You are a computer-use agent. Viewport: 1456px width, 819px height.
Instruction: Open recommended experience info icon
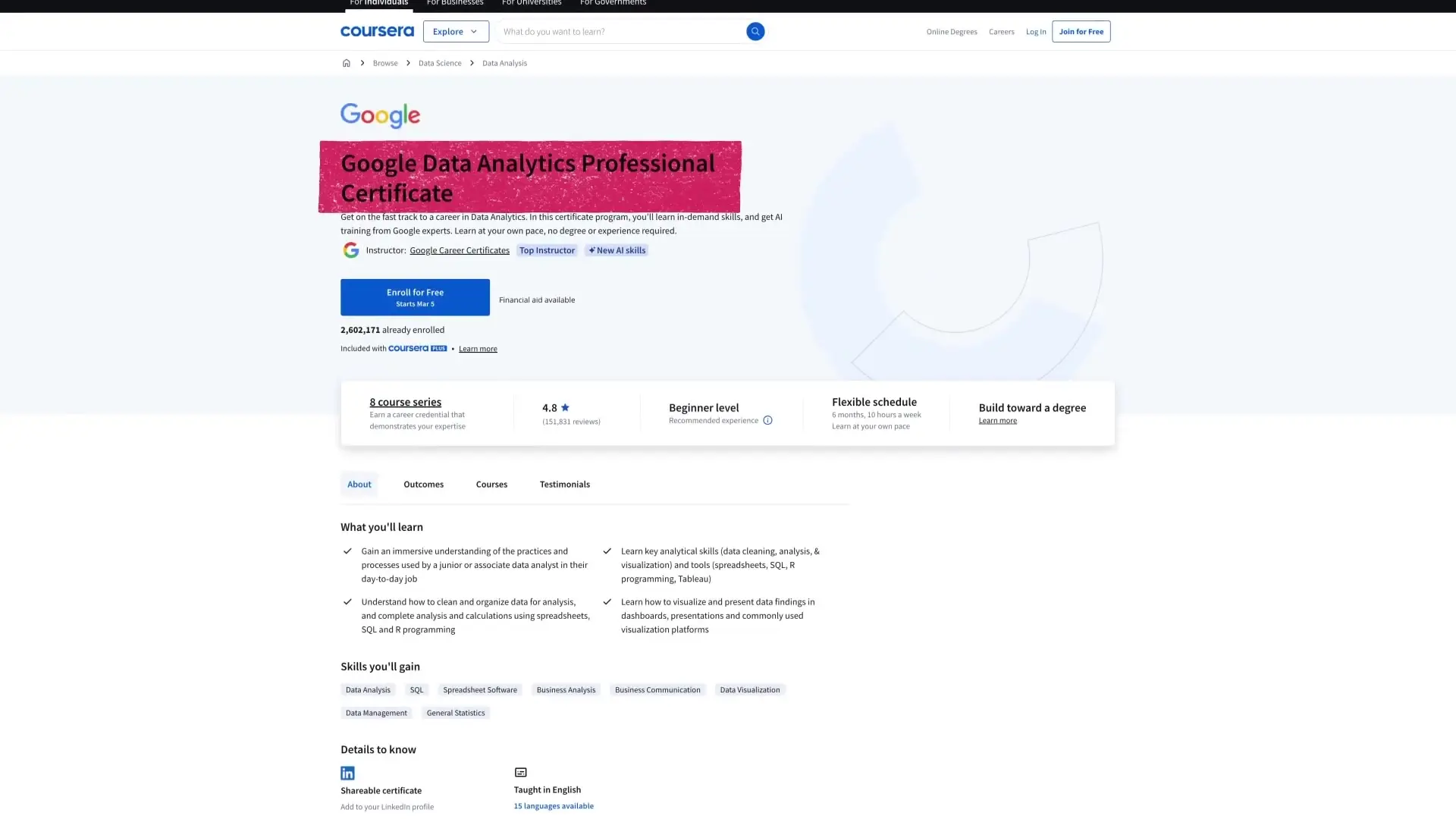point(767,420)
